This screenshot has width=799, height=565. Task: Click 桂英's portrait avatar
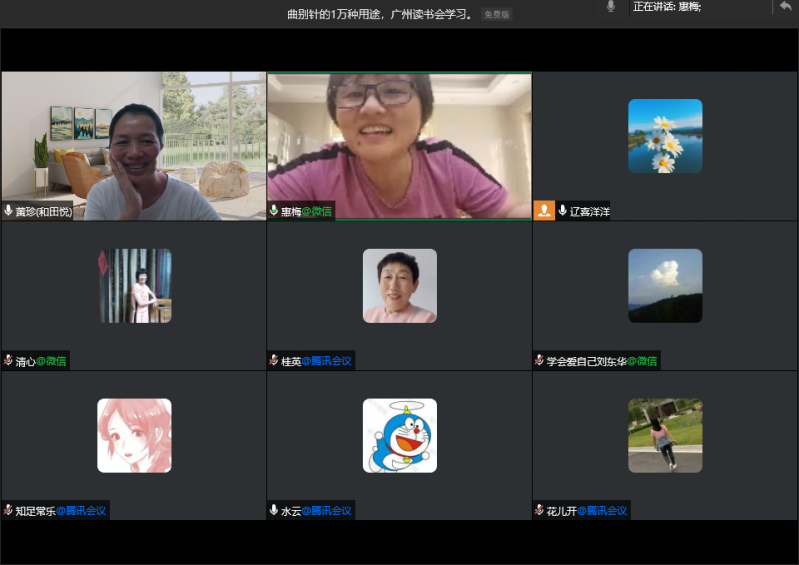pos(399,285)
